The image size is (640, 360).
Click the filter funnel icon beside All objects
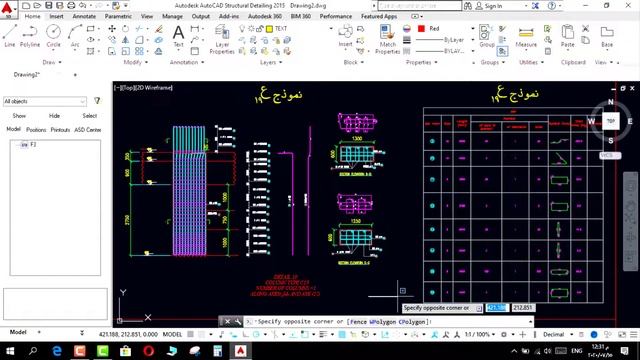pyautogui.click(x=97, y=100)
